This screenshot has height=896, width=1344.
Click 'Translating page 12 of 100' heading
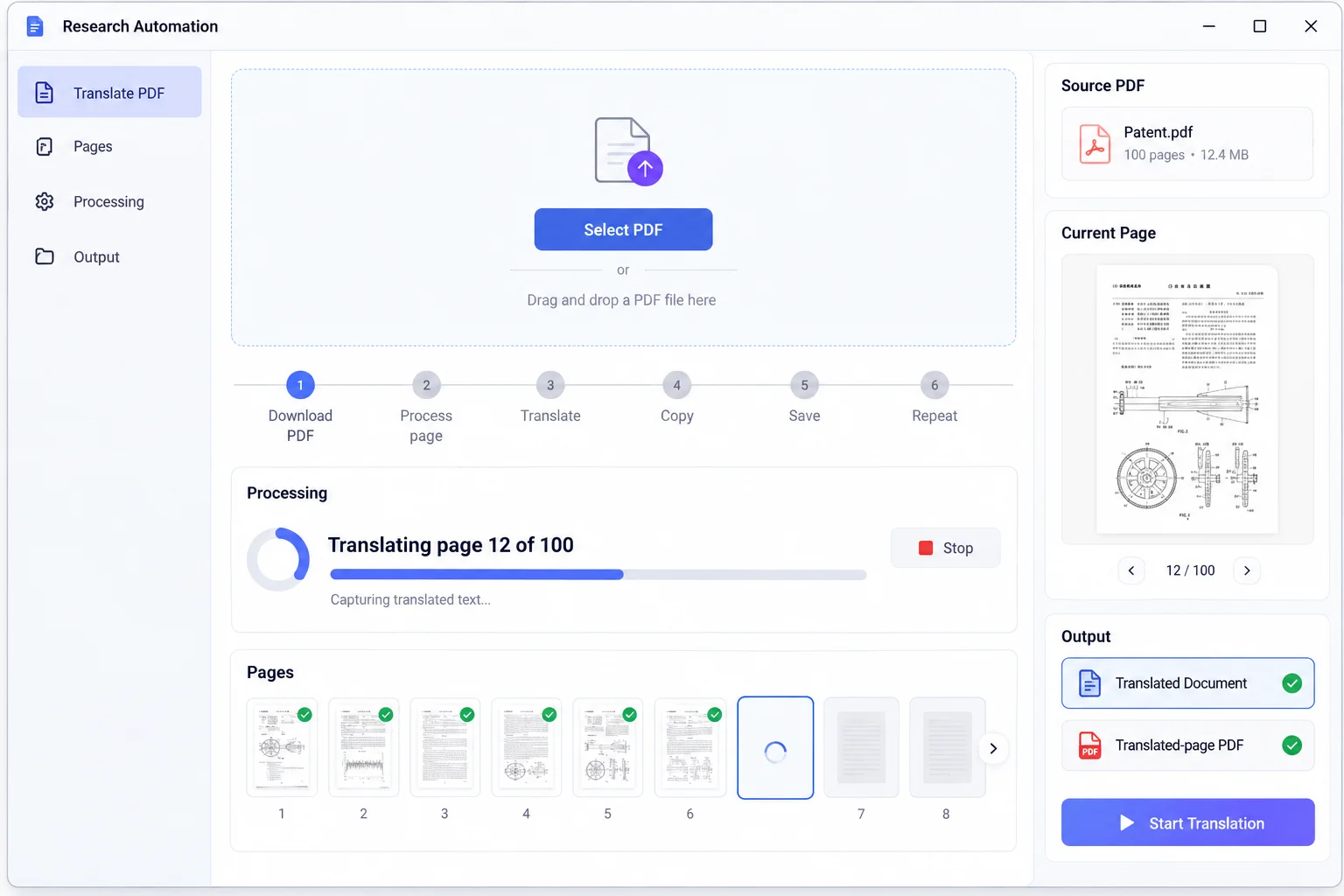pyautogui.click(x=451, y=545)
